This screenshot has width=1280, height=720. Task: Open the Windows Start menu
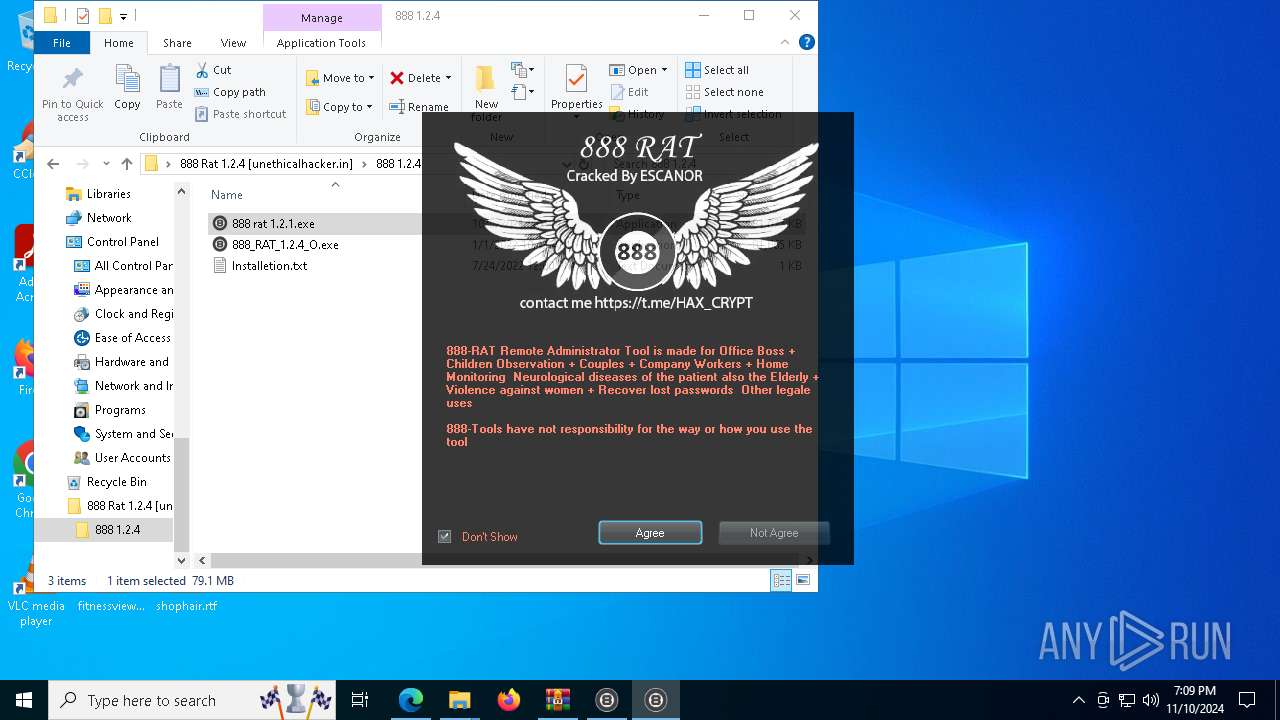24,700
